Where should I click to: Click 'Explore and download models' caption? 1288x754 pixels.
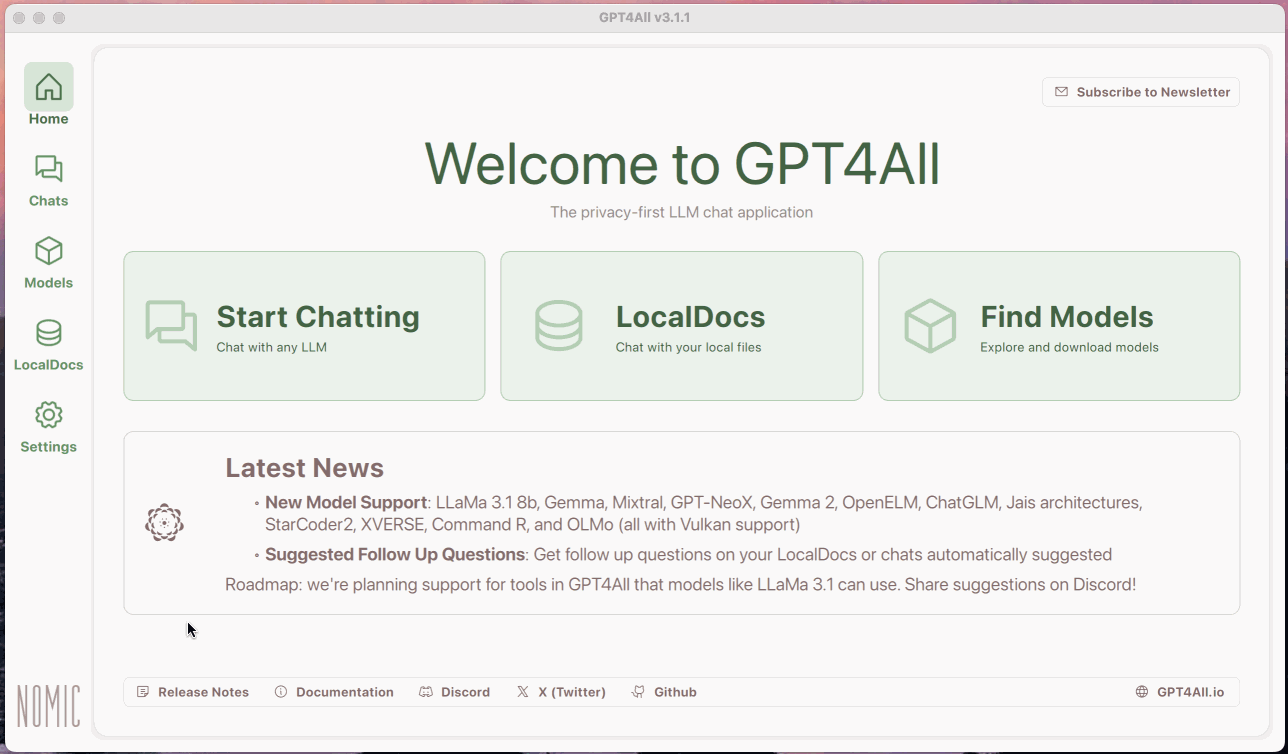click(x=1069, y=347)
